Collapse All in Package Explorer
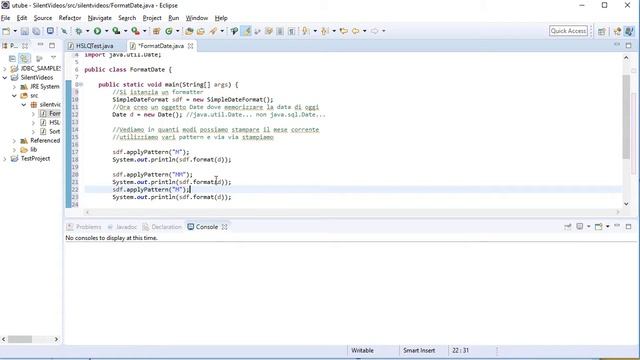The image size is (640, 360). [12, 58]
